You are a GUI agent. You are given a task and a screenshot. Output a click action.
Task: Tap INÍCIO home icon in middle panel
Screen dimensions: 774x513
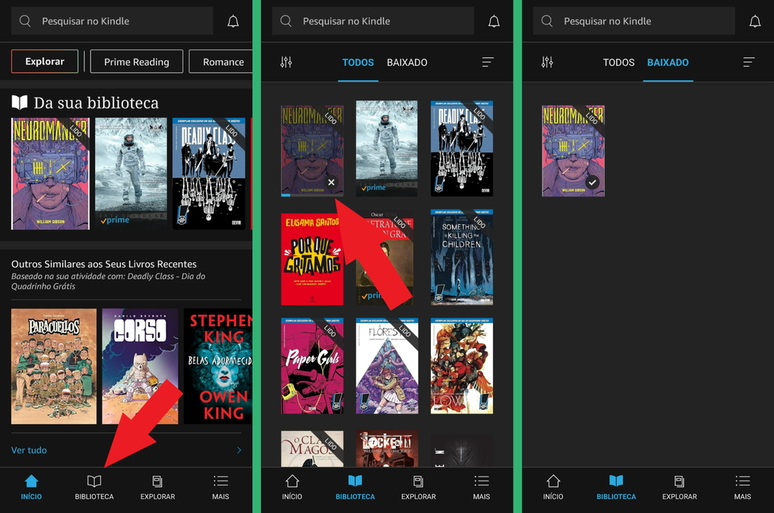(292, 487)
